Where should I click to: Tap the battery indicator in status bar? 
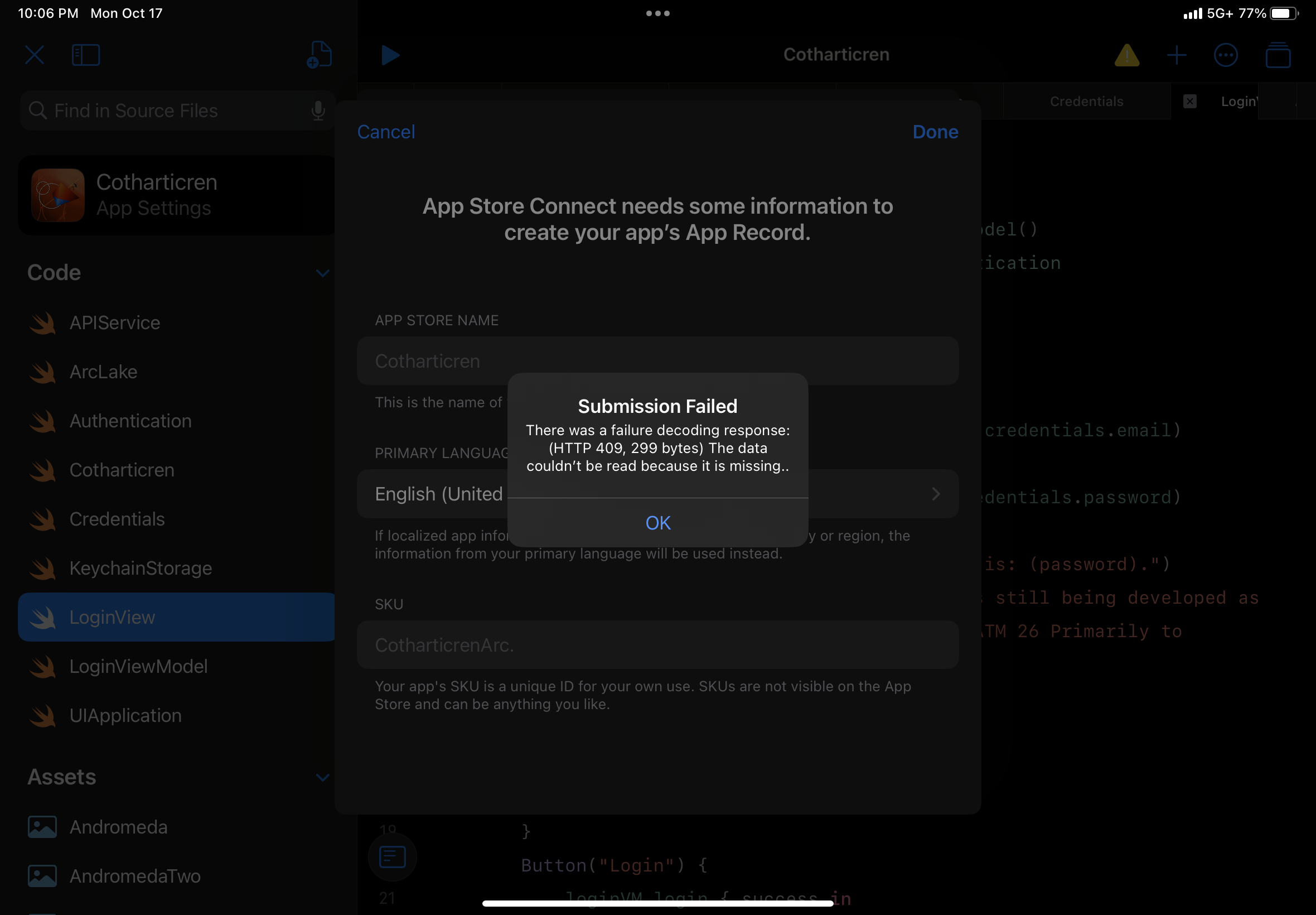coord(1284,13)
